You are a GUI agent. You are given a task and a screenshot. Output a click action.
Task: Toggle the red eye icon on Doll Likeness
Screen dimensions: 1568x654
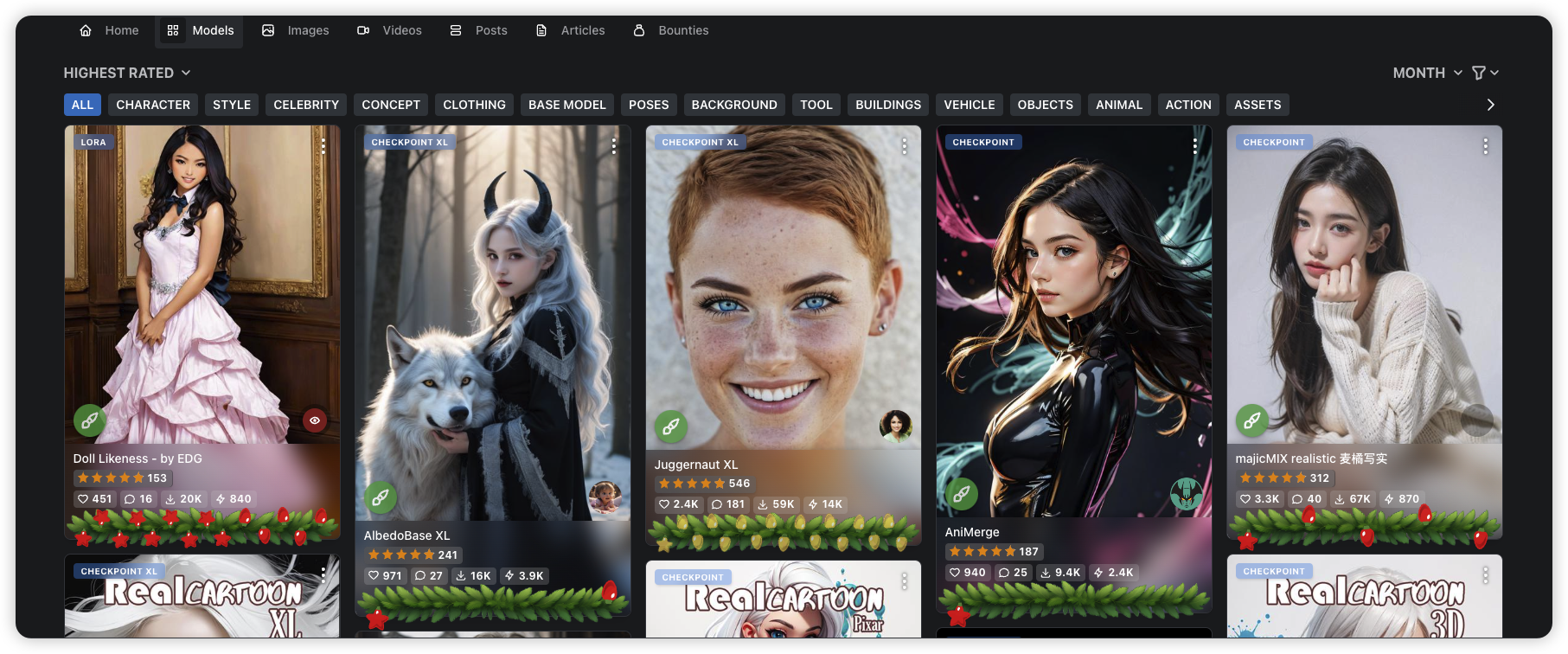[315, 420]
